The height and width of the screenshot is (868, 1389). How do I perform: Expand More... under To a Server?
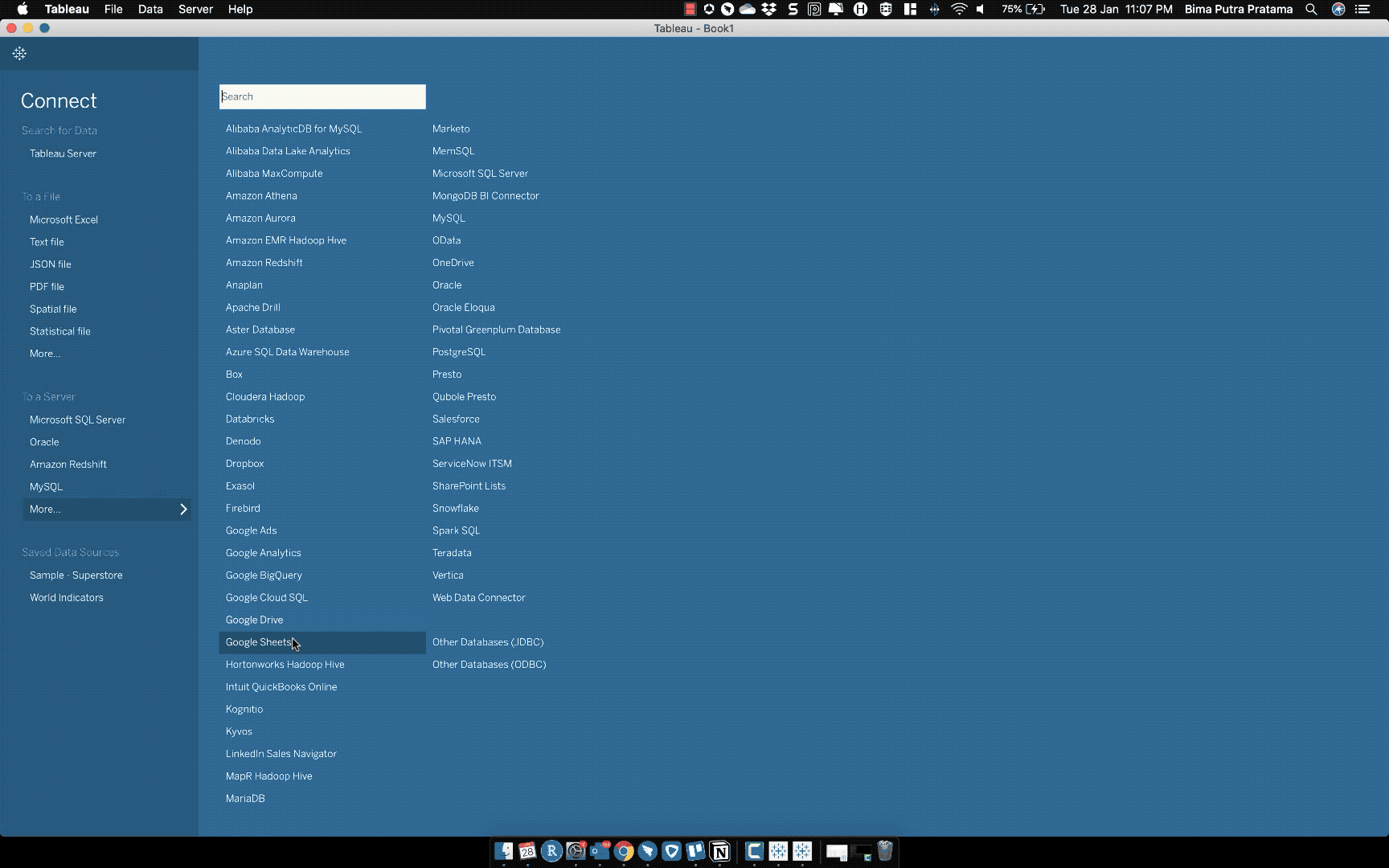[x=107, y=510]
